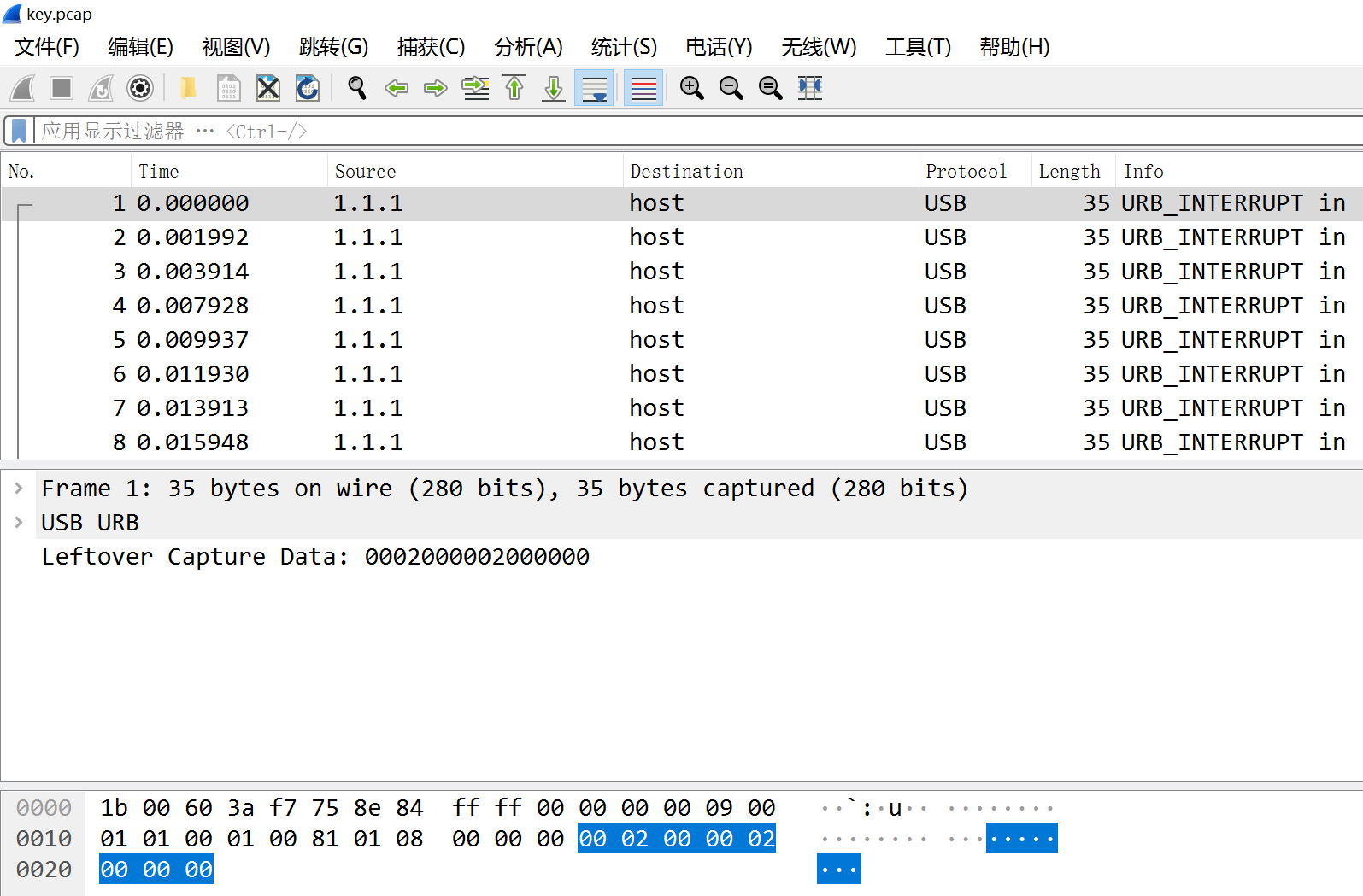Open the 跳转(G) menu

coord(334,47)
